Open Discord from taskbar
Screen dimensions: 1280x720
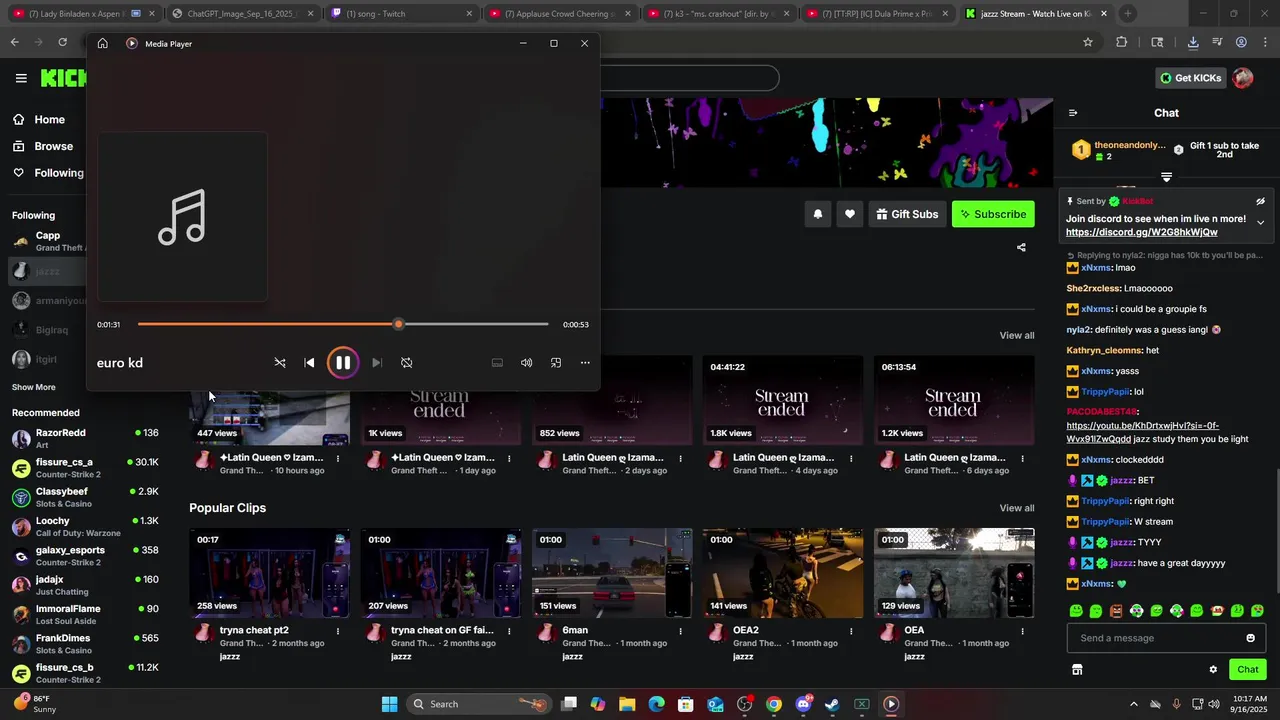click(x=803, y=704)
